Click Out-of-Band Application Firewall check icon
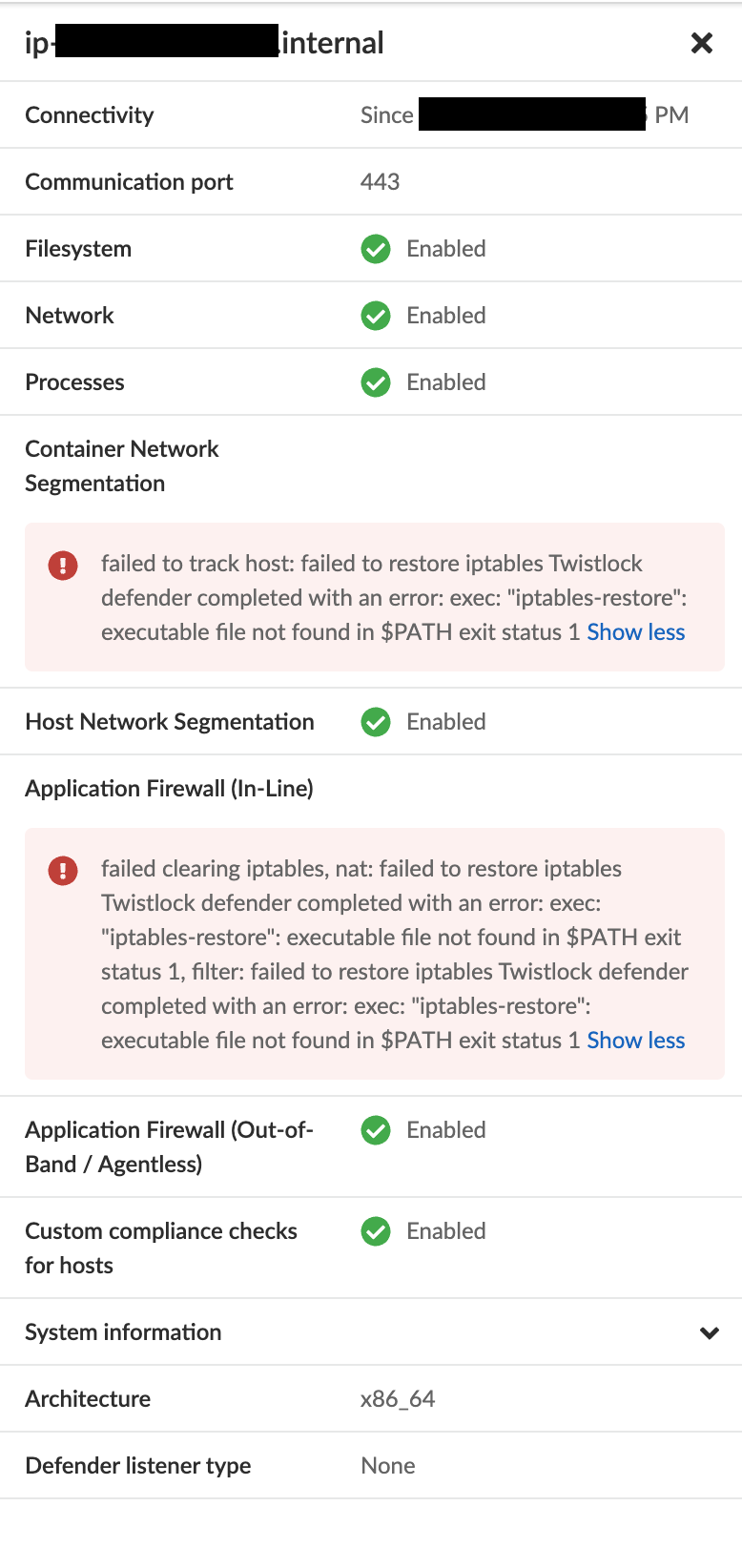The image size is (742, 1568). tap(376, 1130)
